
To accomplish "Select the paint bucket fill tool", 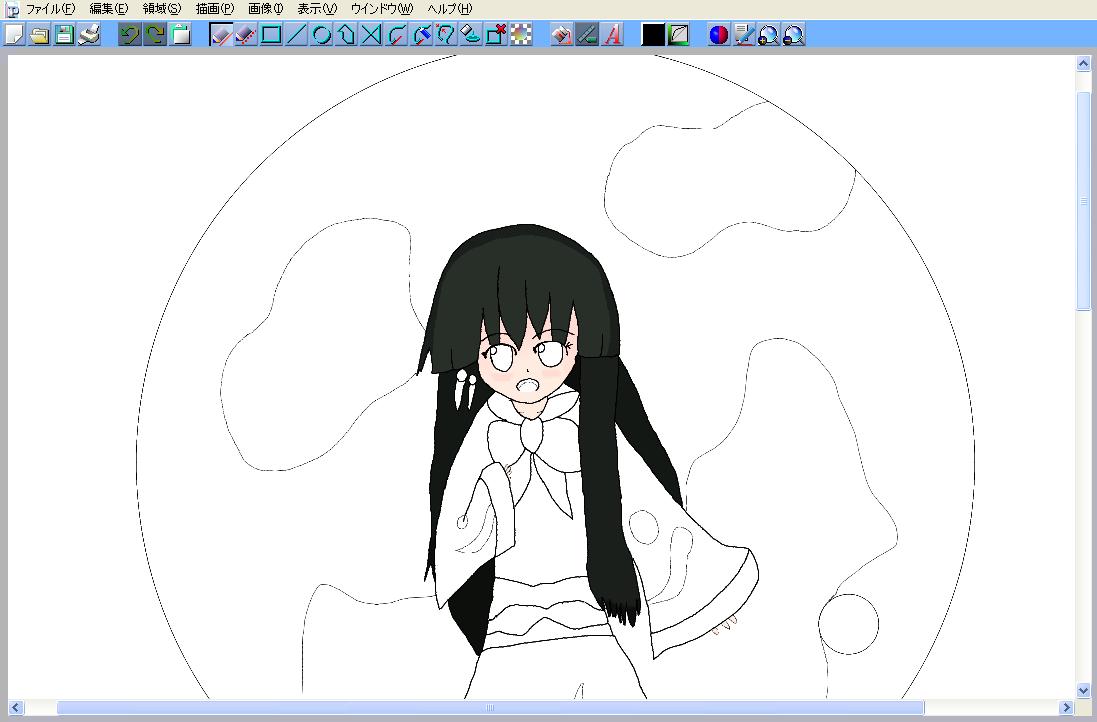I will coord(562,34).
